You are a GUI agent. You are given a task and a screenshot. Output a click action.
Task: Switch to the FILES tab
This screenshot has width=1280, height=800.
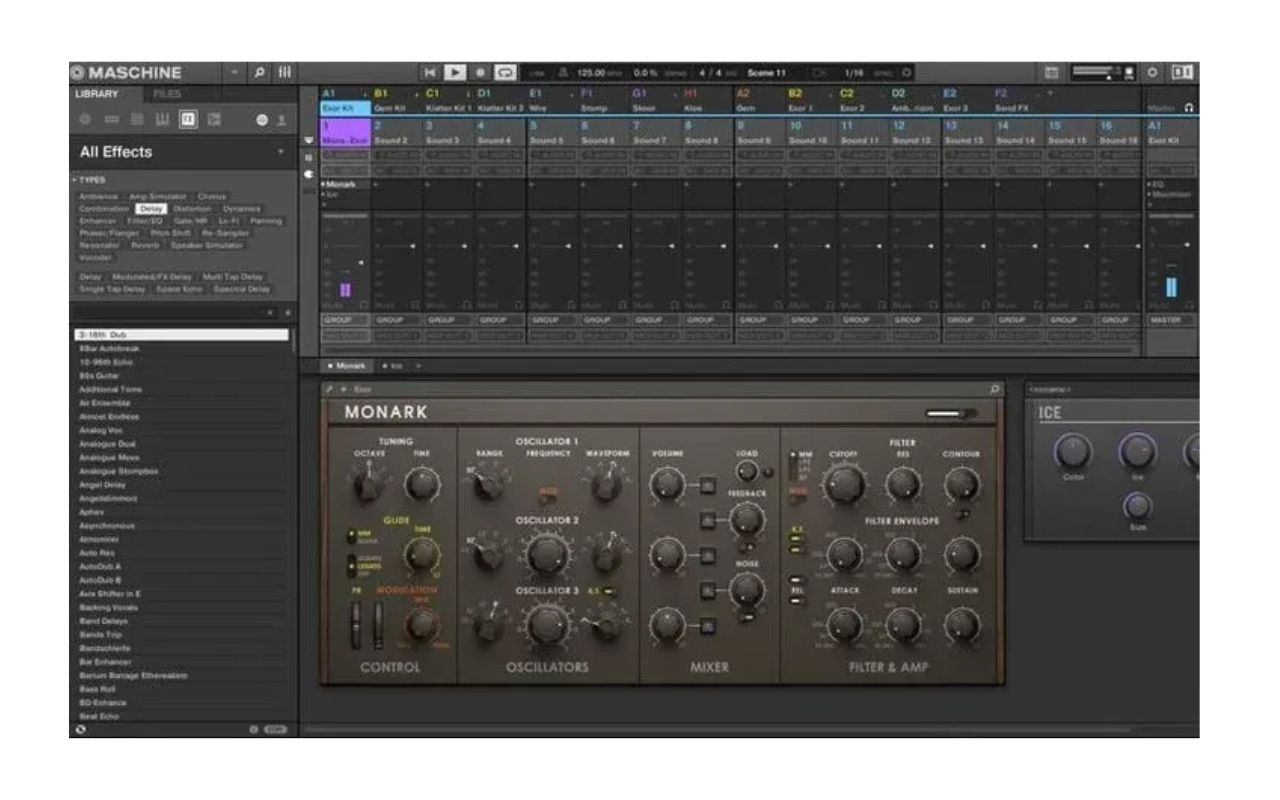[166, 94]
